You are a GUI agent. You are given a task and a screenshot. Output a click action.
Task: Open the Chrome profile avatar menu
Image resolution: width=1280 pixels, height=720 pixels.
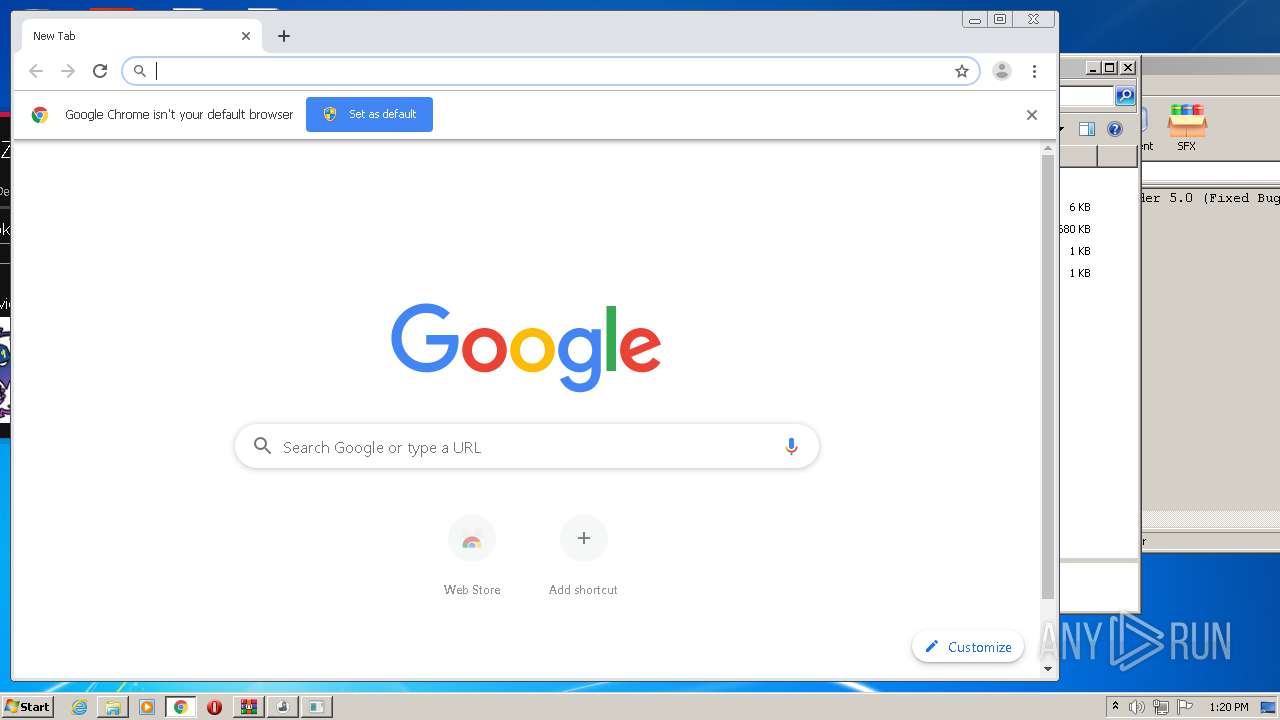1001,71
